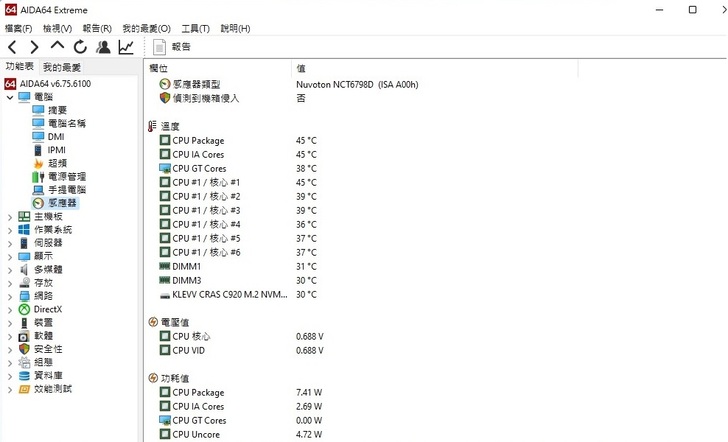Viewport: 728px width, 442px height.
Task: Click the 作業系統 Windows icon
Action: pos(24,229)
